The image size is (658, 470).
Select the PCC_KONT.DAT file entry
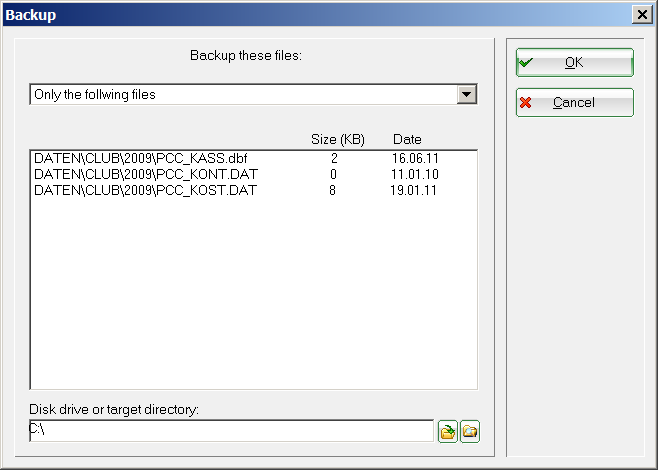(145, 174)
